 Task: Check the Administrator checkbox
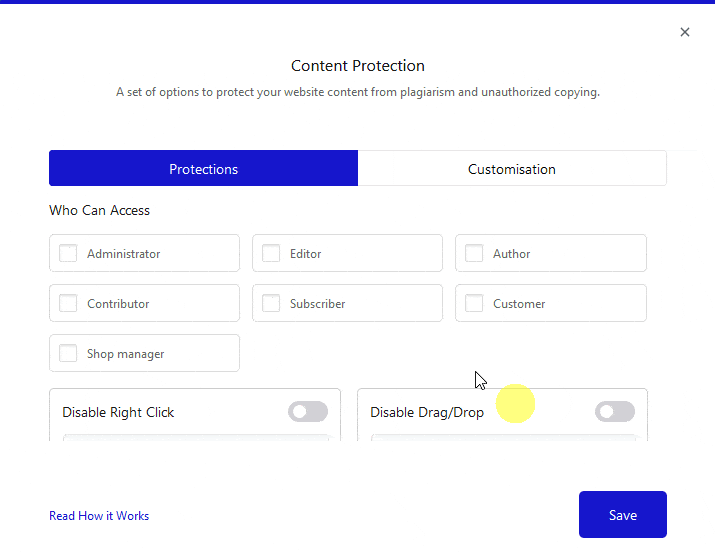(x=68, y=254)
